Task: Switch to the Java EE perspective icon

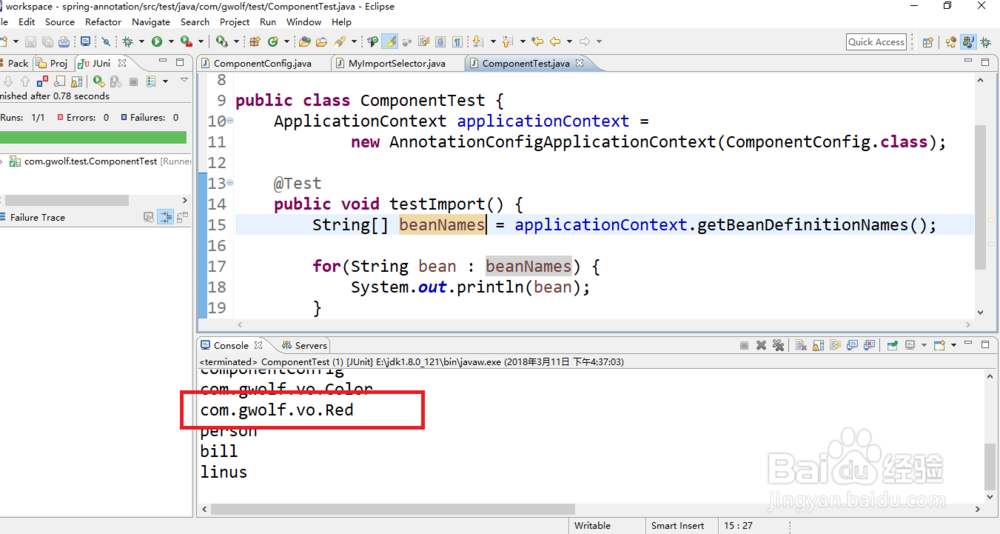Action: (x=951, y=42)
